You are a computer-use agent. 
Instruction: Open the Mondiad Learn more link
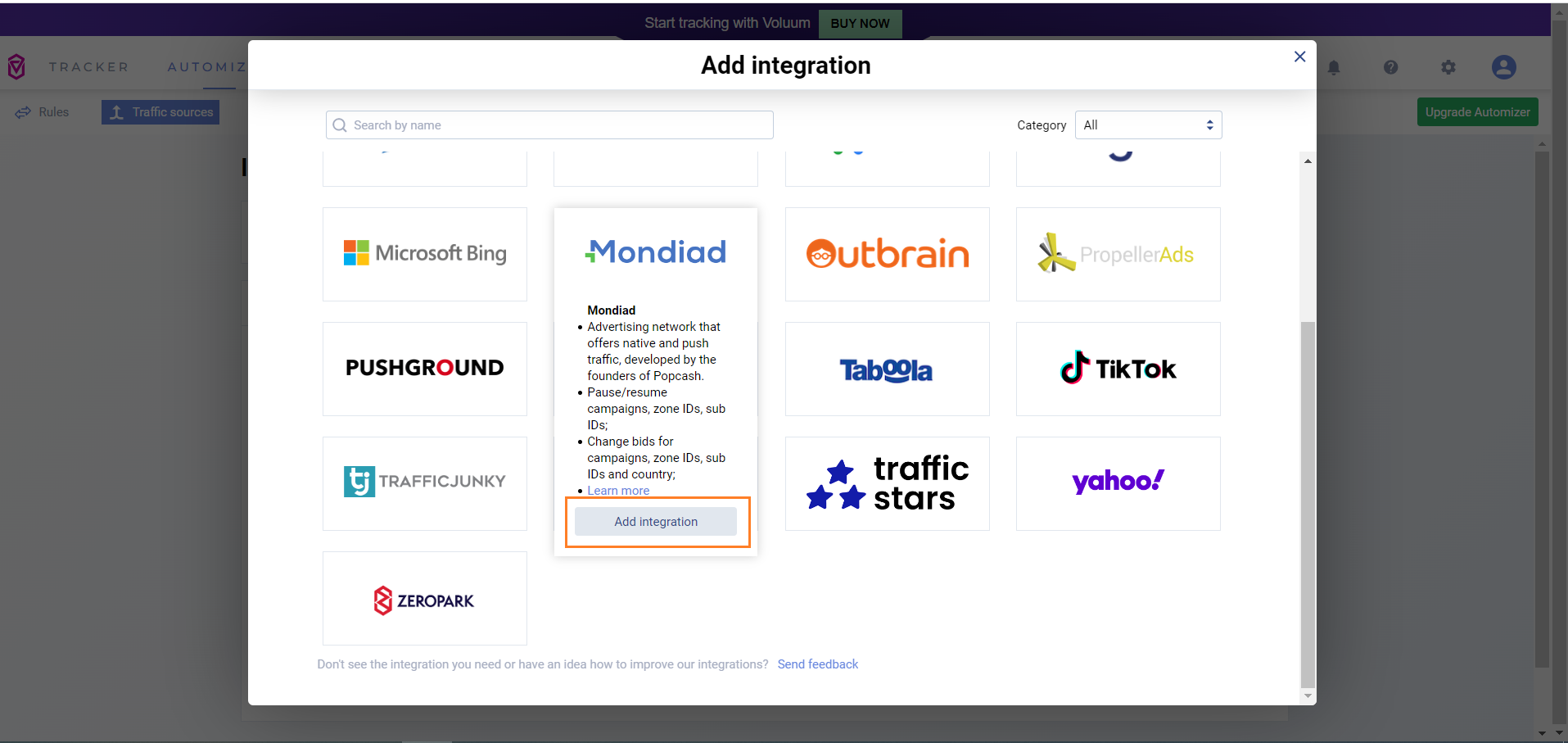coord(618,491)
